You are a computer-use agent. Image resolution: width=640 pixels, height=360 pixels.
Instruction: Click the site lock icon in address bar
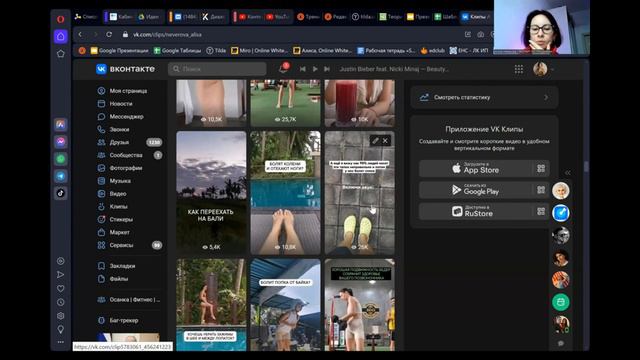coord(125,35)
